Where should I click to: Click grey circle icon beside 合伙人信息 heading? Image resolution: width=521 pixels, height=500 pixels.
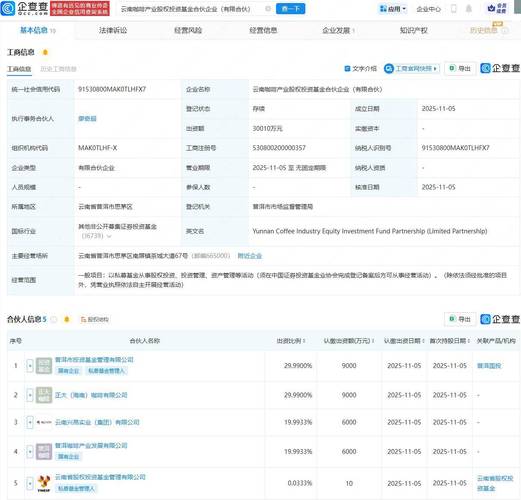tap(54, 319)
